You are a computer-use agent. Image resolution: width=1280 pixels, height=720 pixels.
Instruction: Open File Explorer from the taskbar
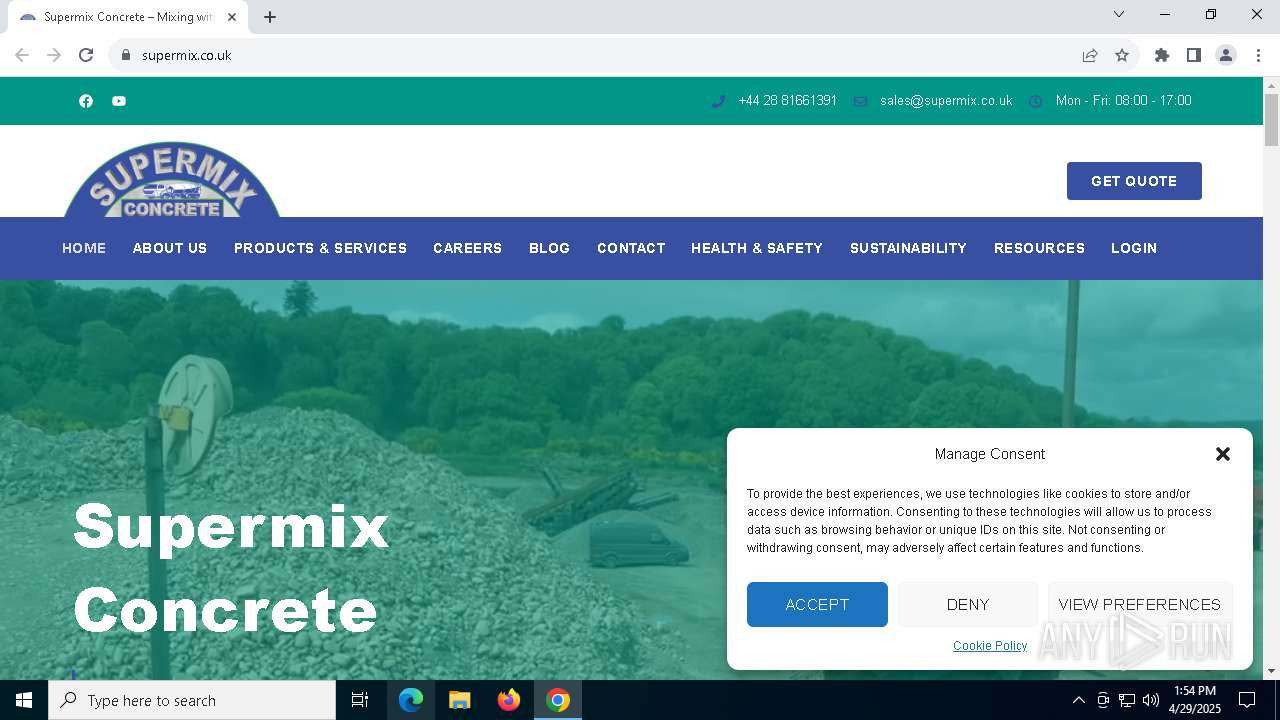pyautogui.click(x=460, y=700)
